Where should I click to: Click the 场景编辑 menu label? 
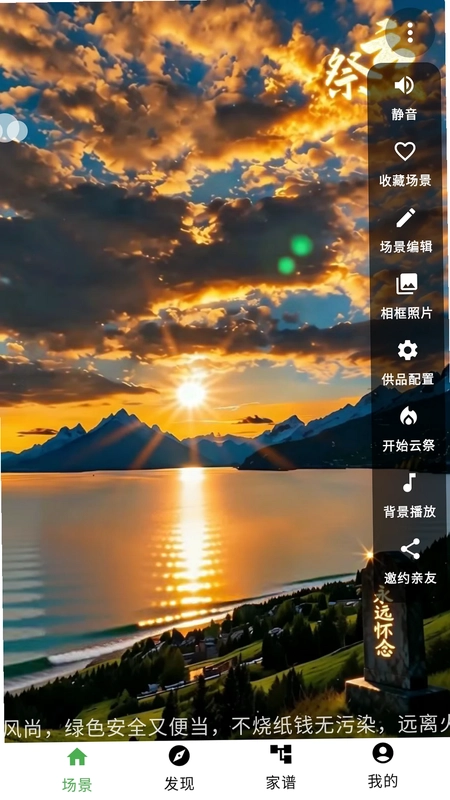click(406, 246)
